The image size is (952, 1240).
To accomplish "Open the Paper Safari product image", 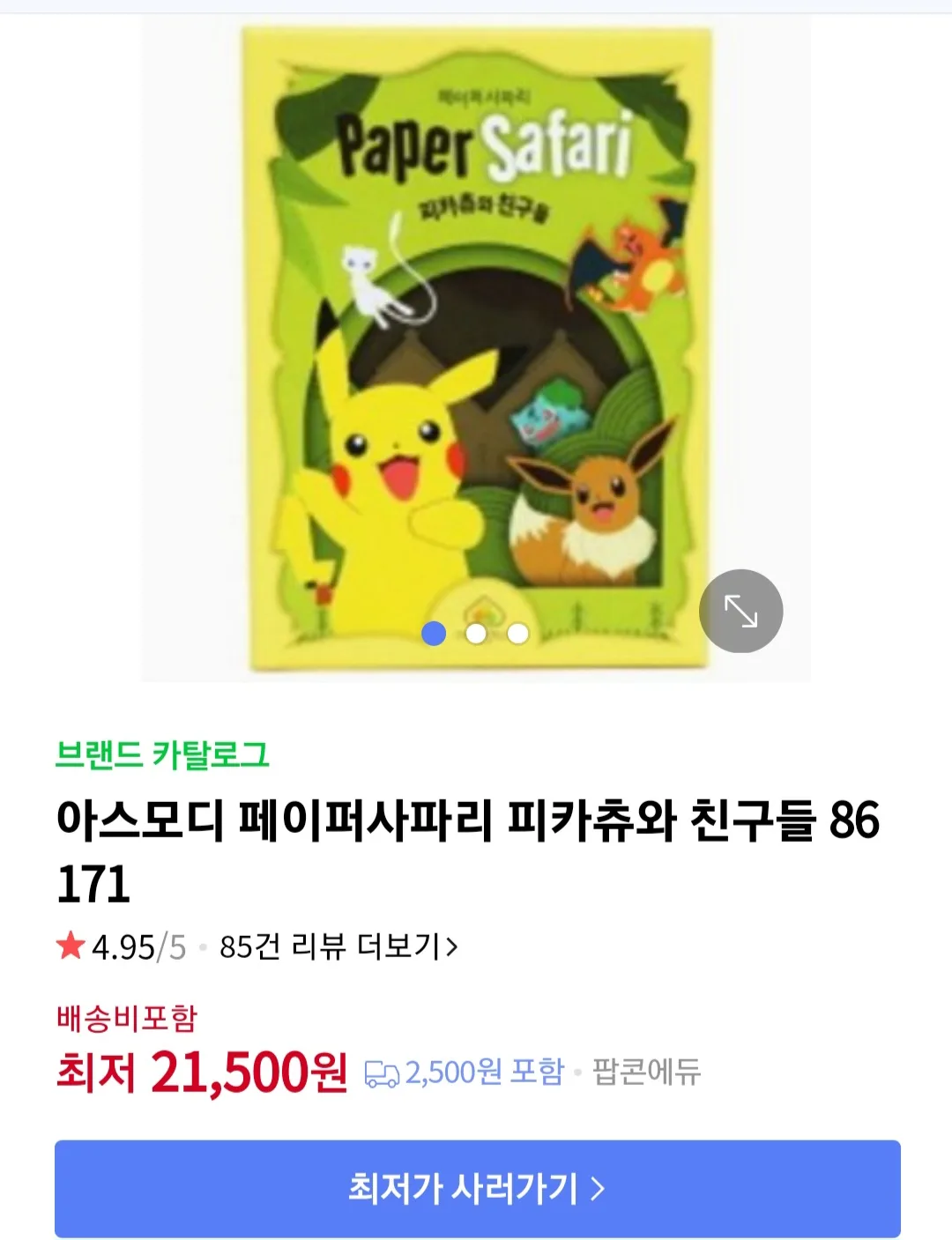I will pyautogui.click(x=476, y=348).
